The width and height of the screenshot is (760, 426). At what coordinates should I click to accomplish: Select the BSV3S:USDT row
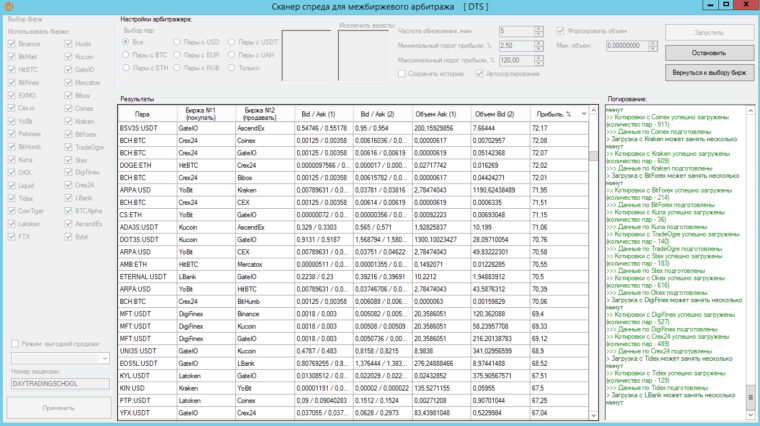(353, 128)
